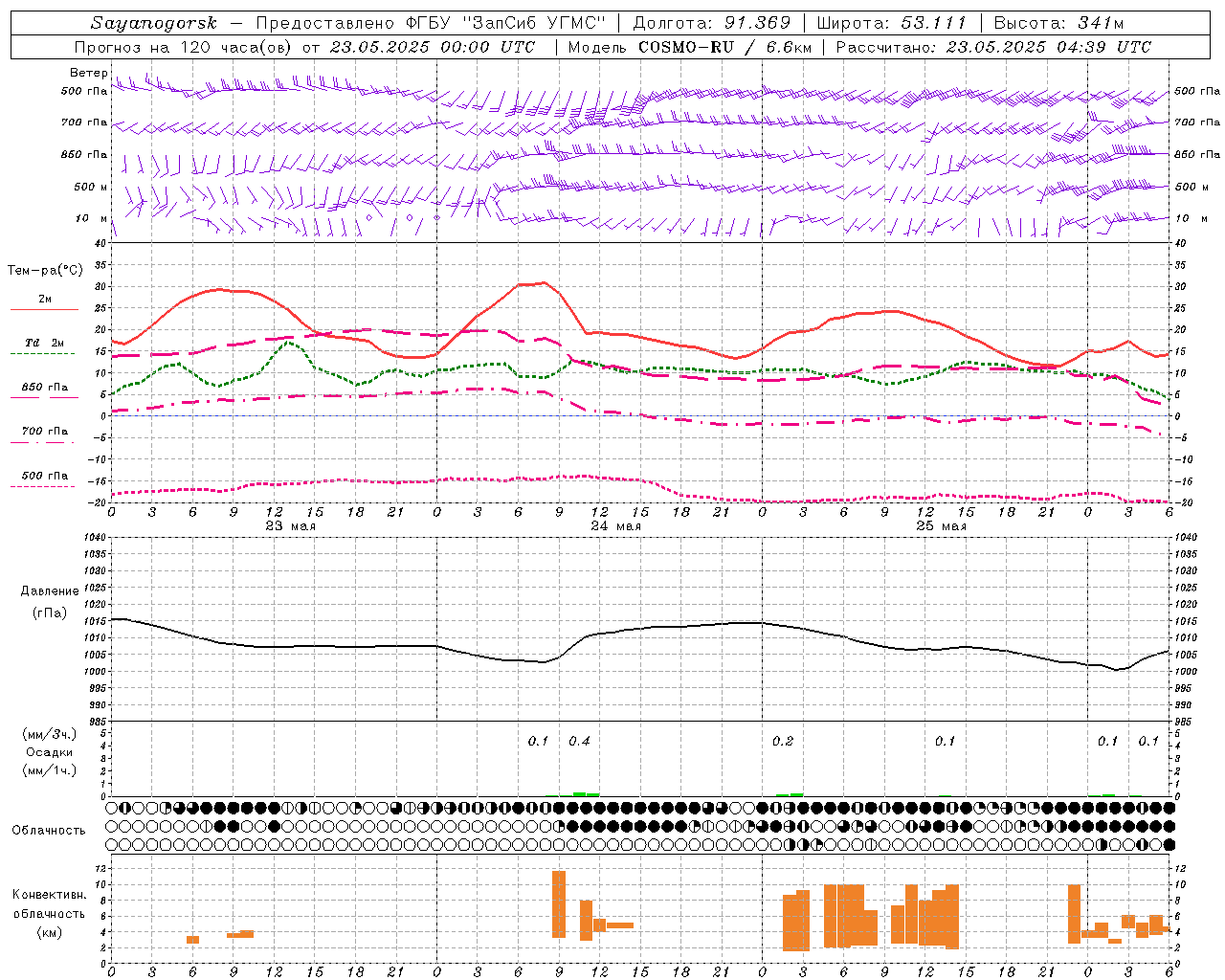The width and height of the screenshot is (1225, 980).
Task: Click the left '10 м' wind level label
Action: 91,218
